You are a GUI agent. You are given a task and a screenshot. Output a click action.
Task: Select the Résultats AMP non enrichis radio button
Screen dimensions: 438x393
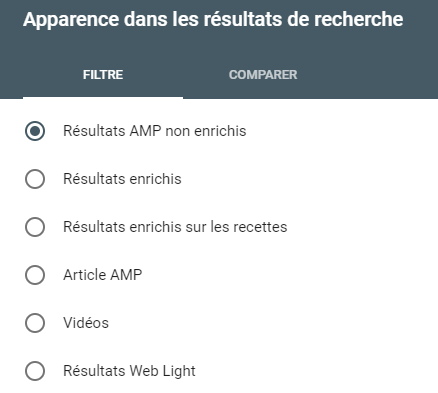click(35, 131)
